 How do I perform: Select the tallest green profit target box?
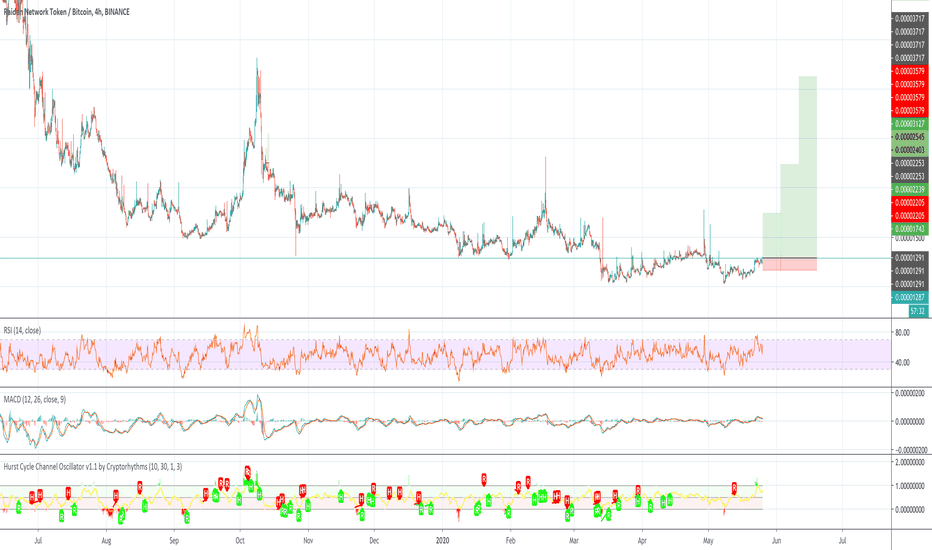tap(808, 166)
